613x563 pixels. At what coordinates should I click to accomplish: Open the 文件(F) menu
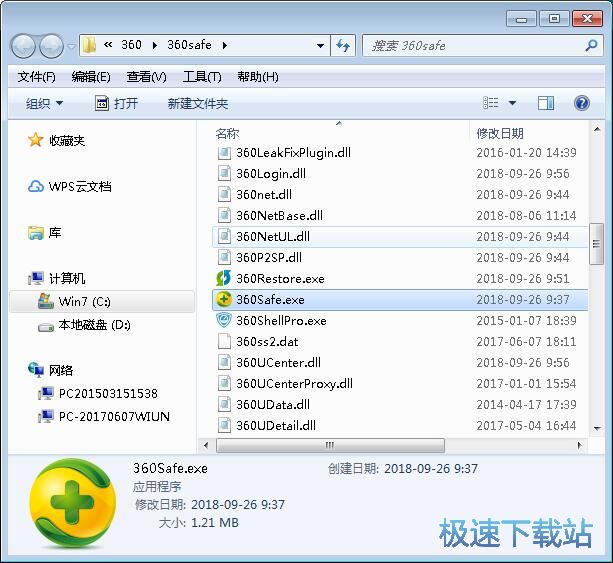pos(36,77)
